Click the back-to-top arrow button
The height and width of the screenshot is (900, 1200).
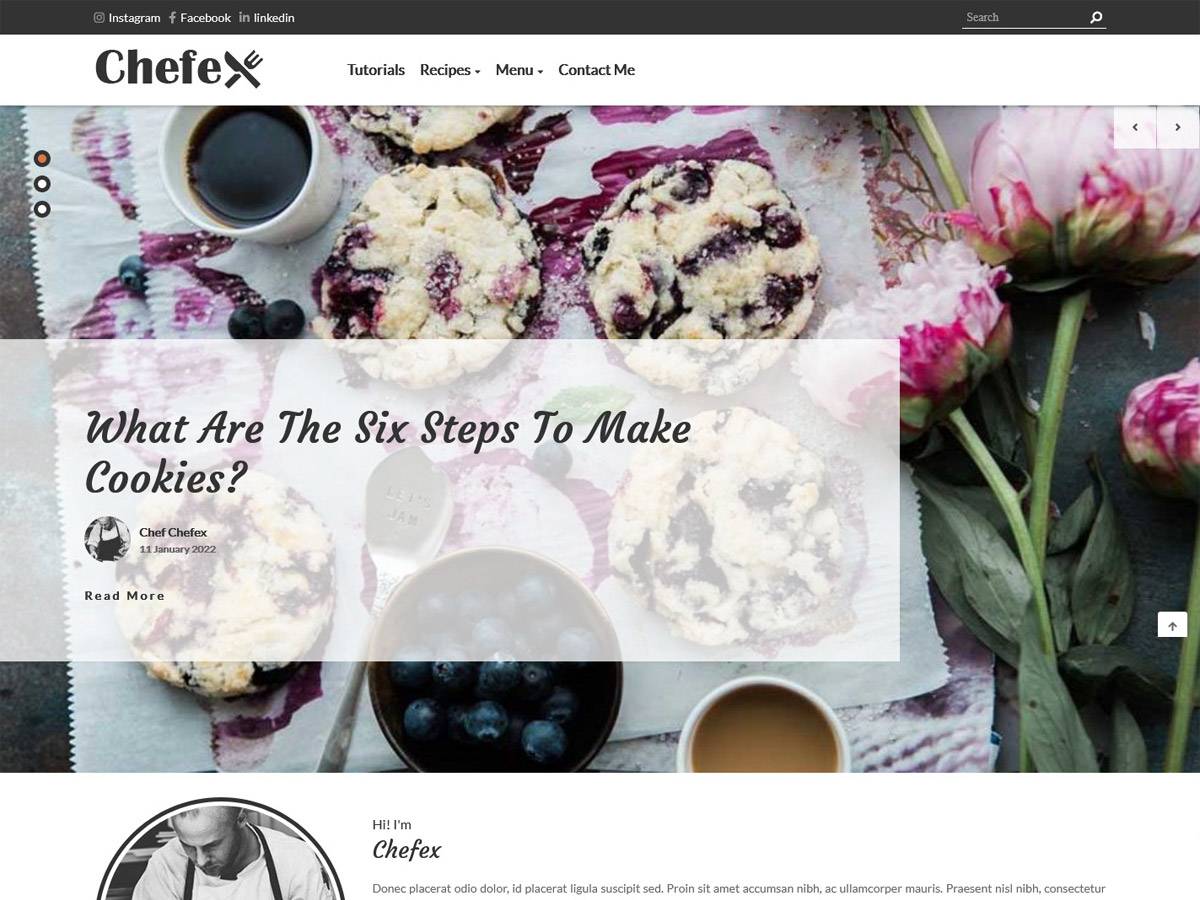coord(1172,624)
